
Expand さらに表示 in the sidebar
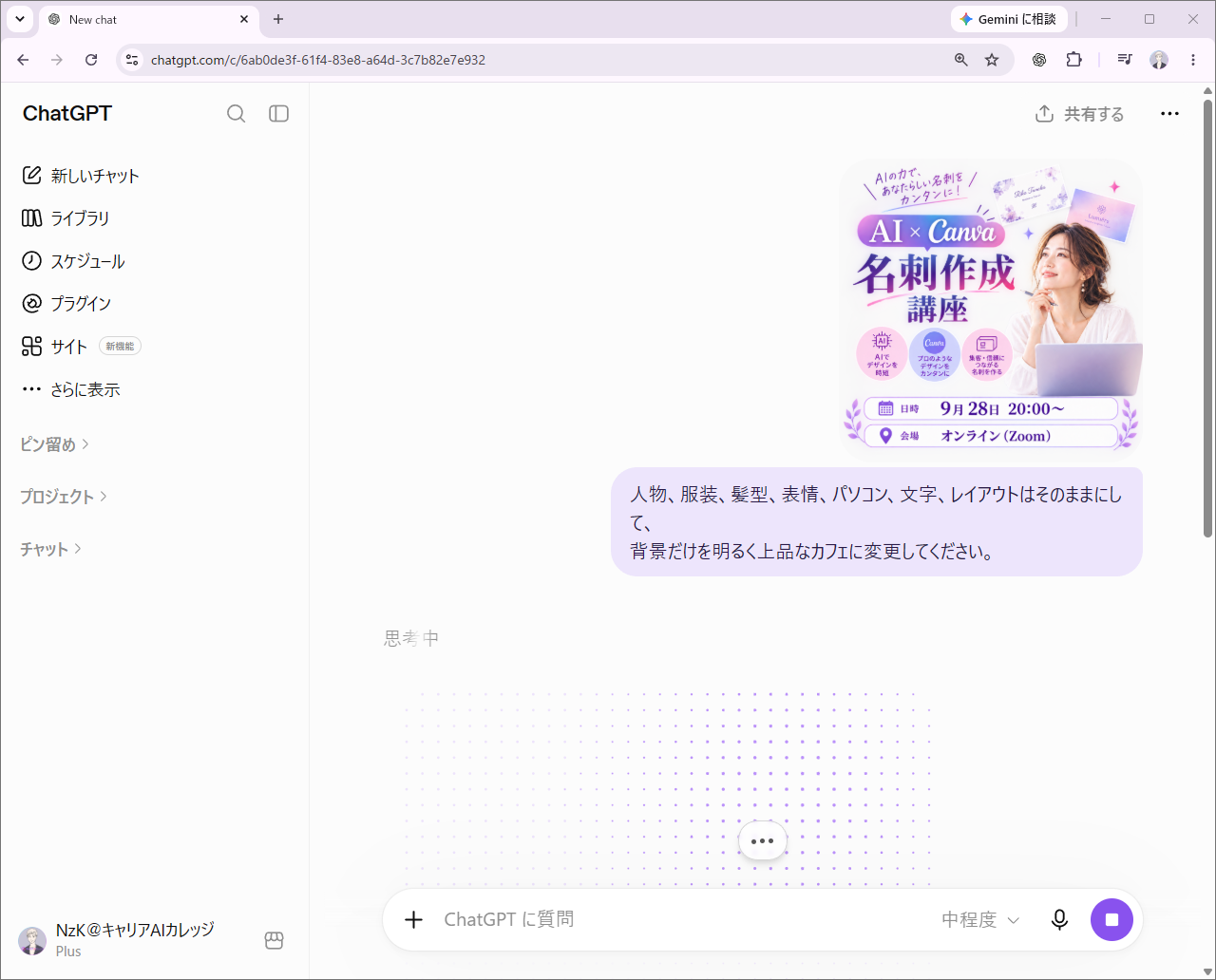click(71, 389)
